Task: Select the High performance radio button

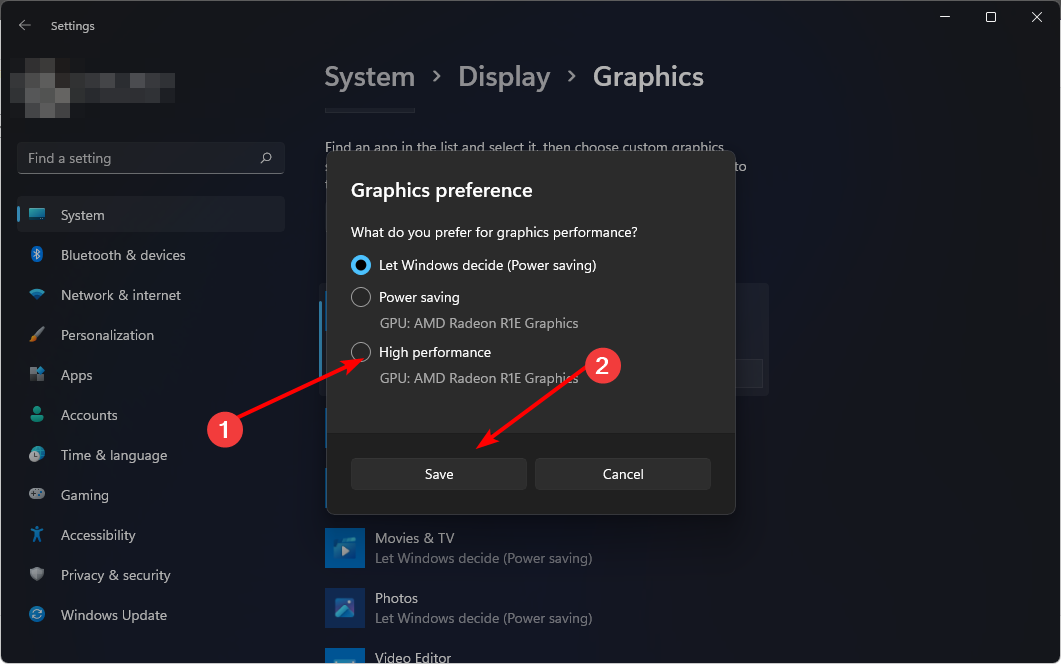Action: 361,352
